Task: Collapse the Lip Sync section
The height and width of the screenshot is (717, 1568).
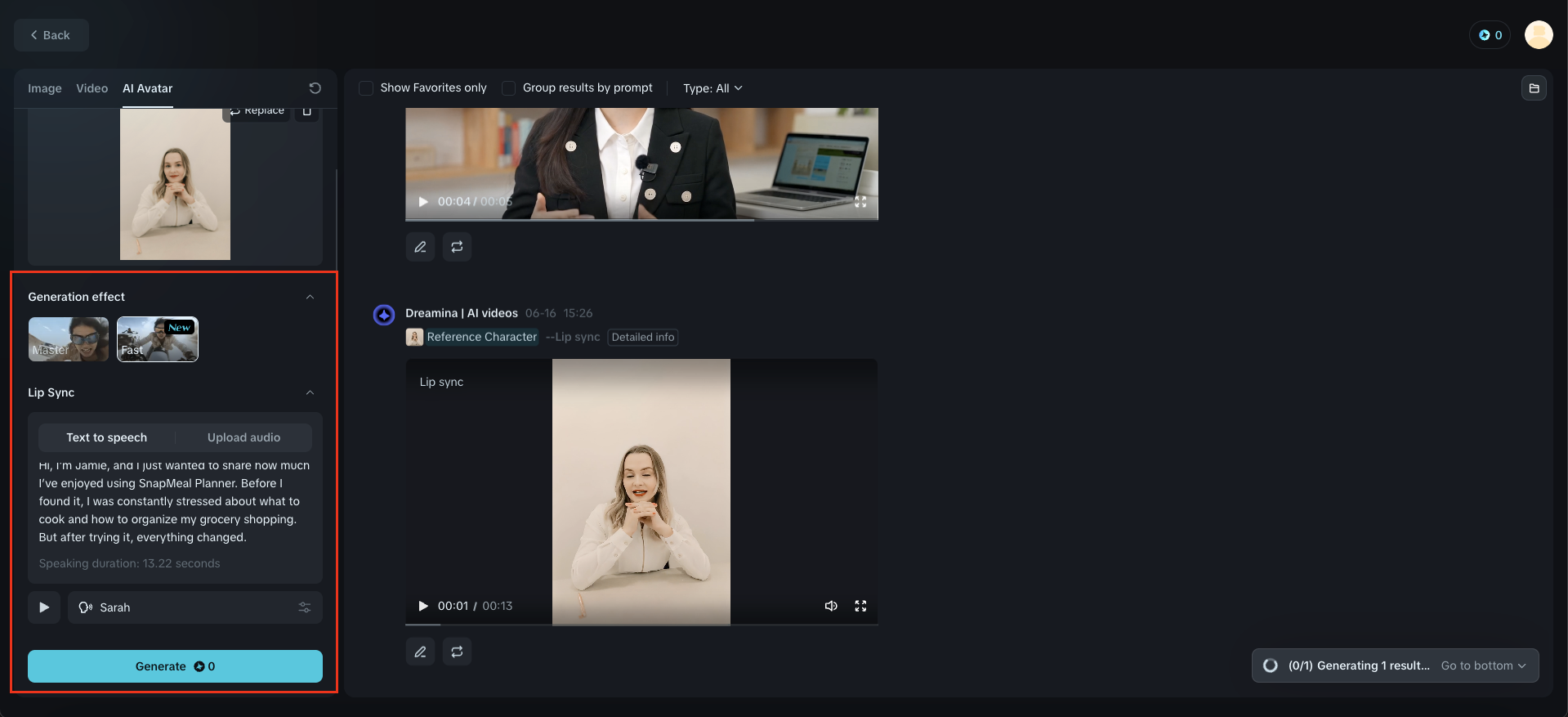Action: (310, 392)
